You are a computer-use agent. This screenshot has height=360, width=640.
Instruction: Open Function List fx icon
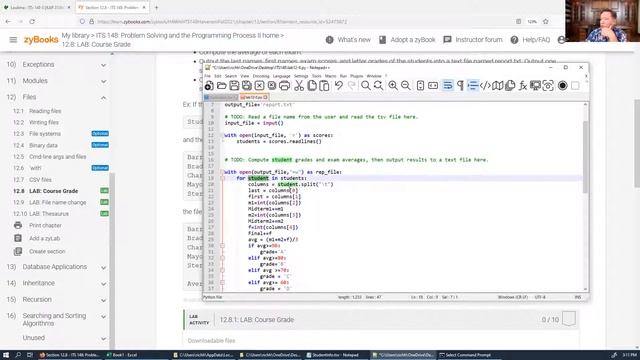coord(523,85)
